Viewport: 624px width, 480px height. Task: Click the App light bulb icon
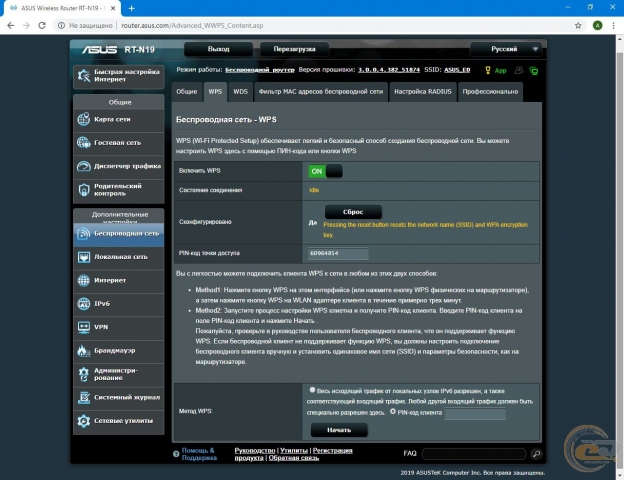pyautogui.click(x=488, y=70)
